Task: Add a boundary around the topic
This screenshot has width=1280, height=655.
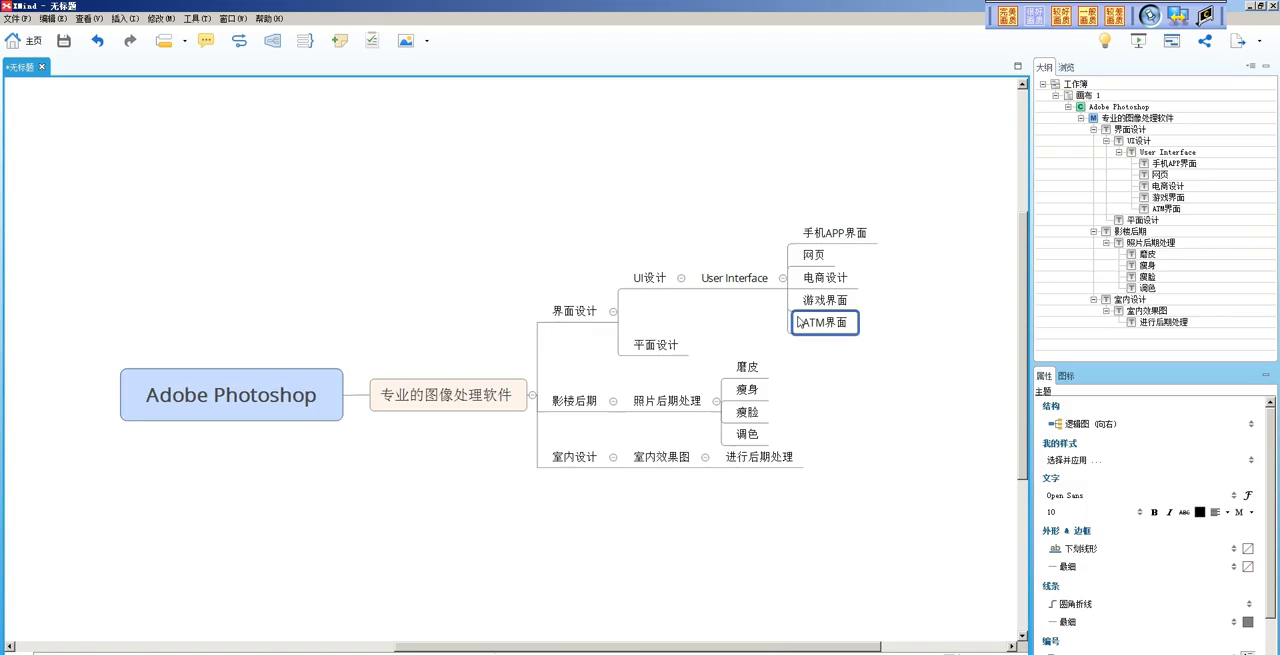Action: click(x=272, y=41)
